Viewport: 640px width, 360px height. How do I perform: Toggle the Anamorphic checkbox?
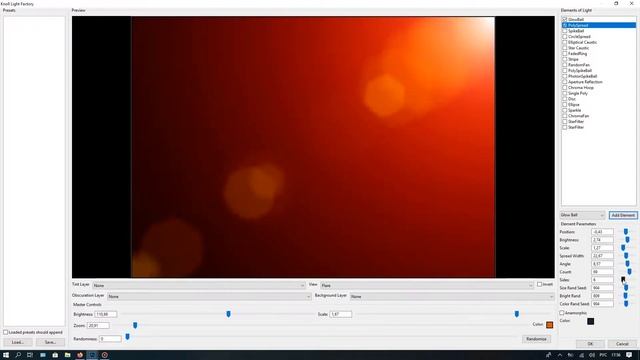(x=562, y=313)
